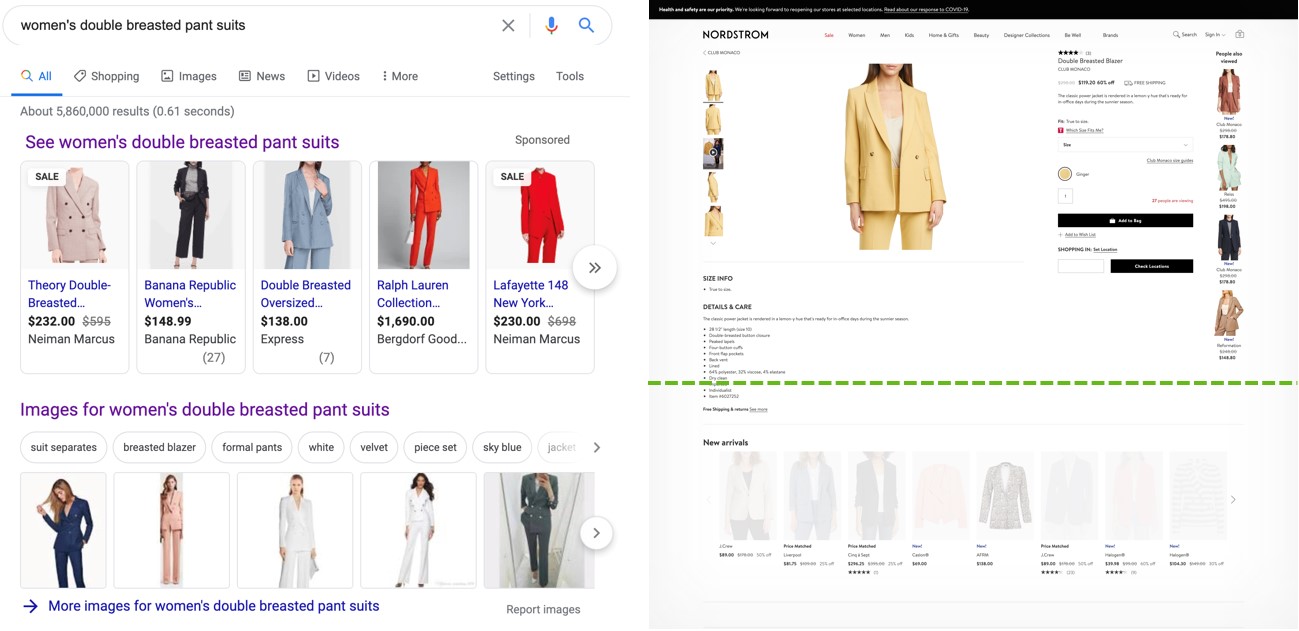
Task: Open Club Monaco size guides link
Action: point(1169,160)
